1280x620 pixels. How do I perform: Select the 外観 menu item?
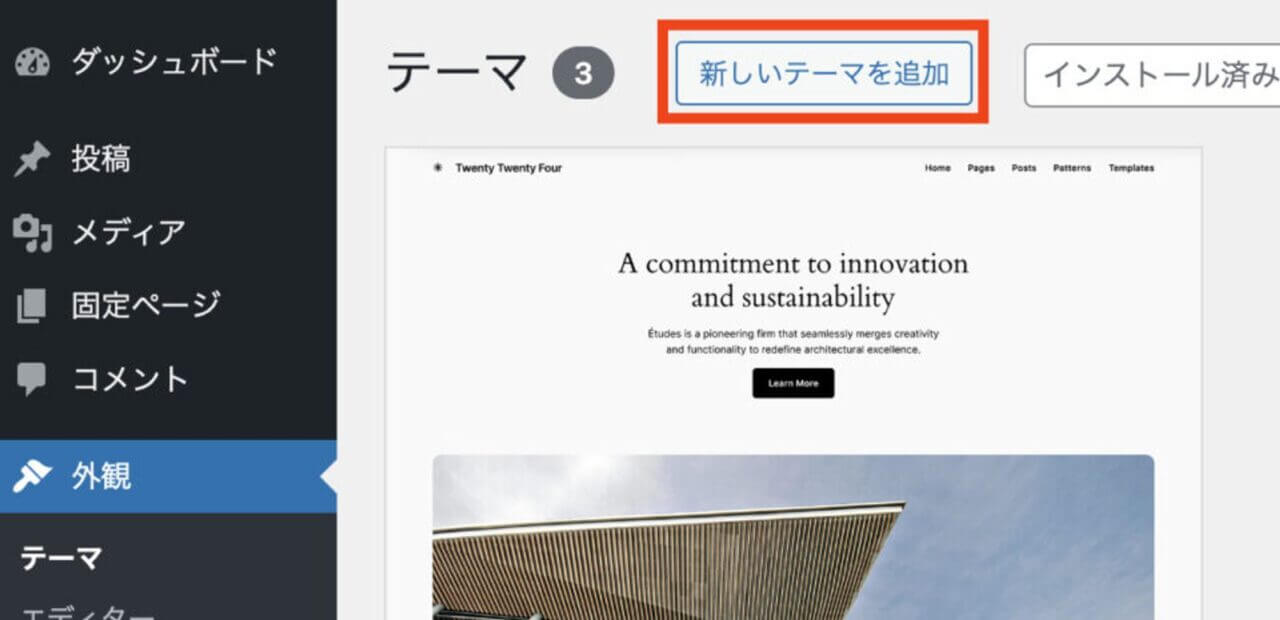[x=168, y=476]
